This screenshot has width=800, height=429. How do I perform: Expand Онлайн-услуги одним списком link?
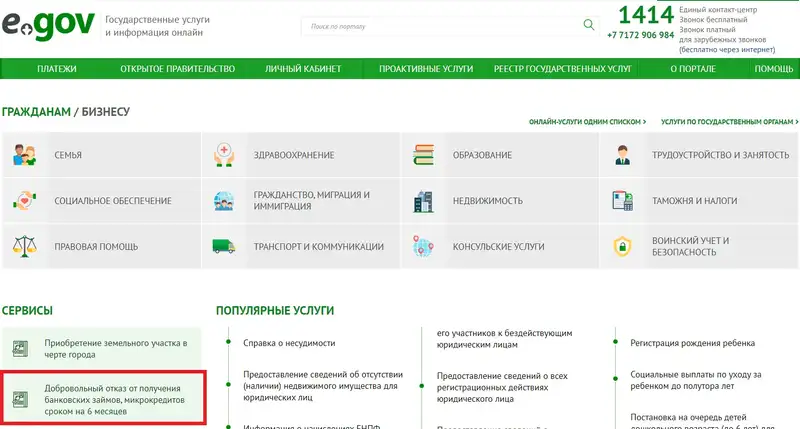(x=587, y=122)
